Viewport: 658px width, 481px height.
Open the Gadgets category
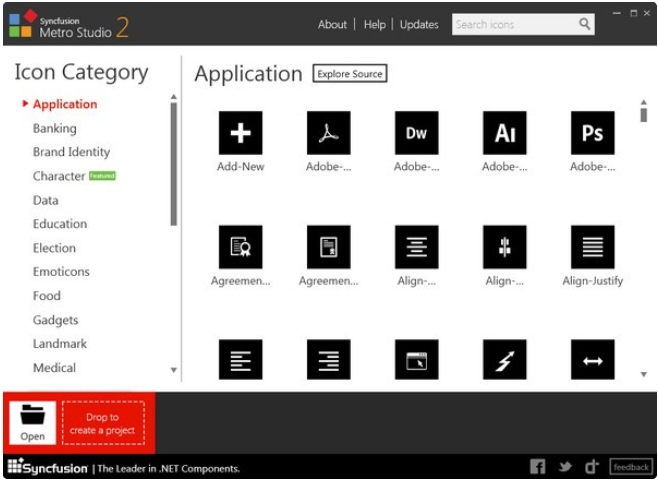coord(56,320)
